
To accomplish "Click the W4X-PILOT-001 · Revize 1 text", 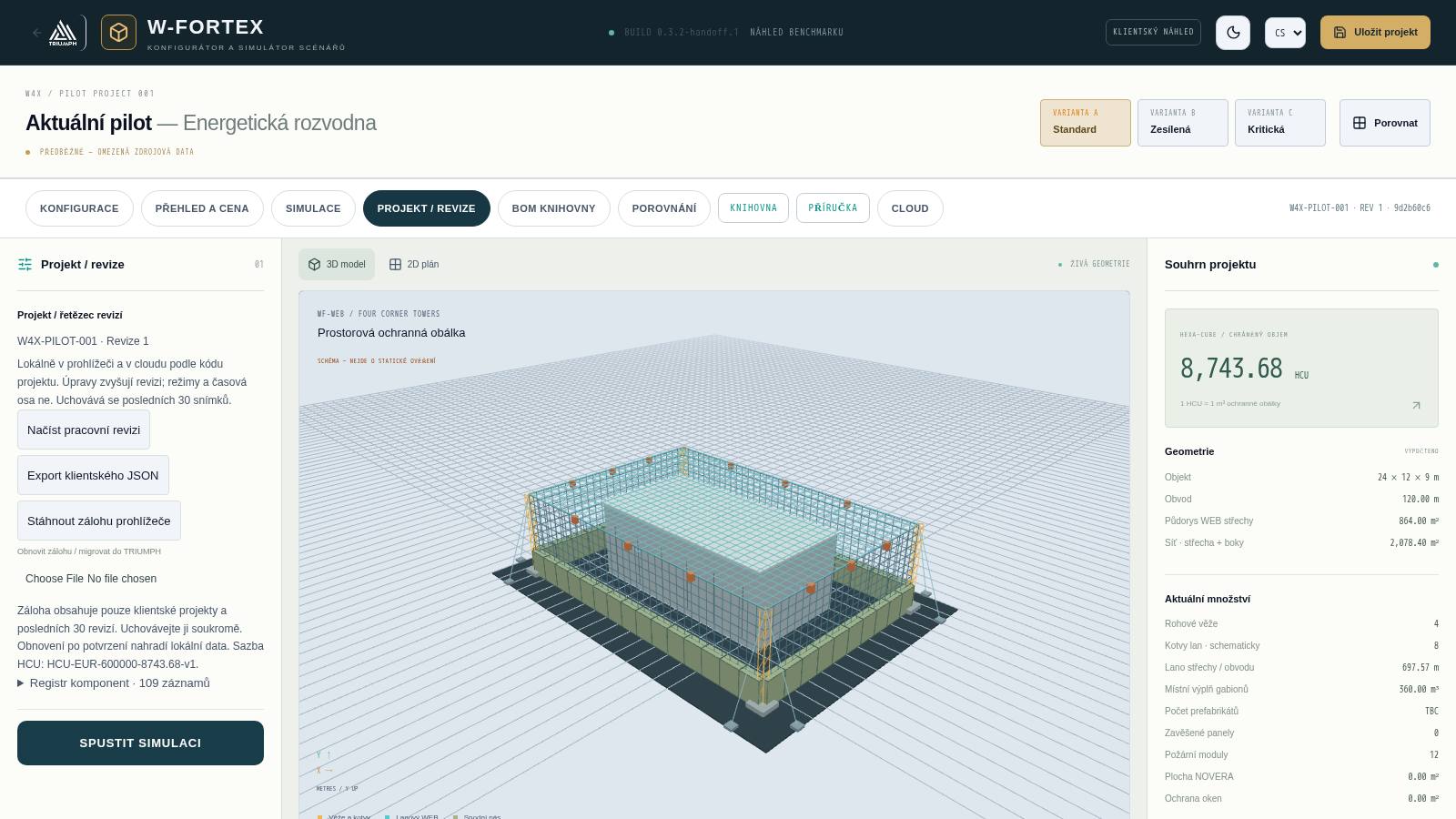I will coord(83,341).
